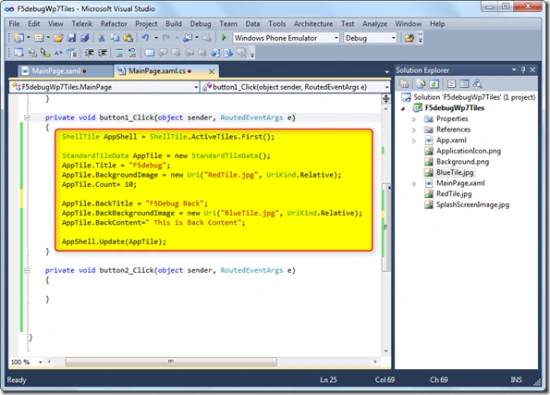This screenshot has width=550, height=395.
Task: Collapse button2_Click method outline
Action: click(27, 270)
